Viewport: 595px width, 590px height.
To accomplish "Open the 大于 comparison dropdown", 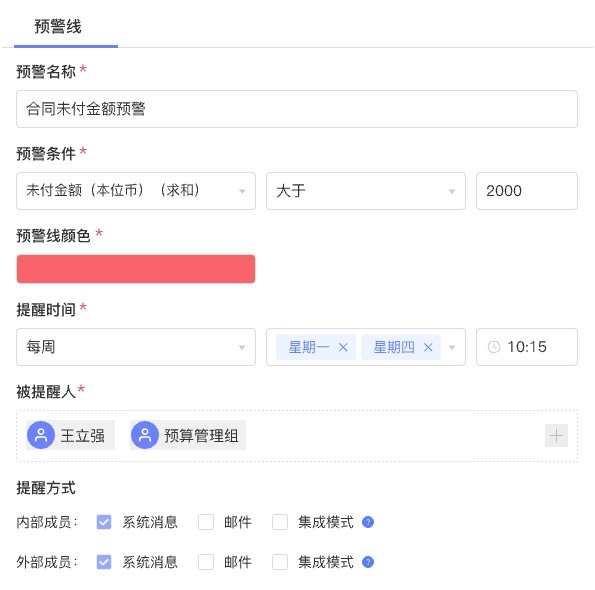I will (x=366, y=191).
